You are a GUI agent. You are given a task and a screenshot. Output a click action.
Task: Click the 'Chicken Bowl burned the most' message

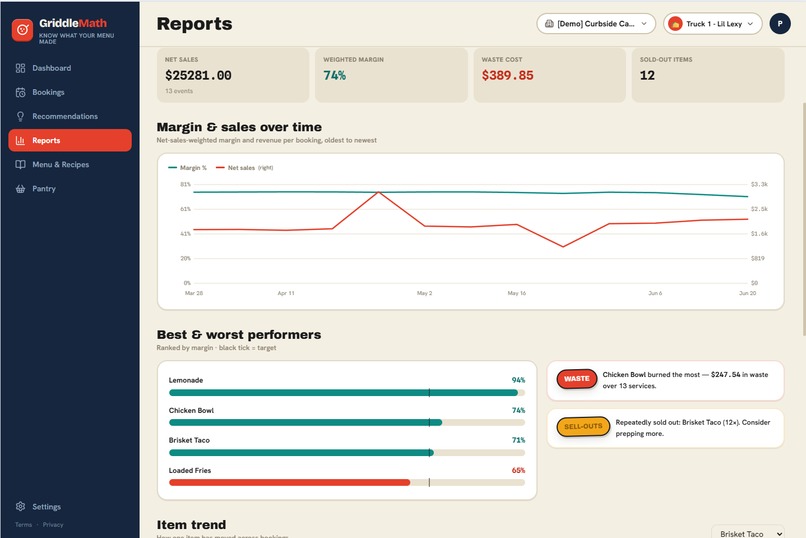pyautogui.click(x=685, y=380)
